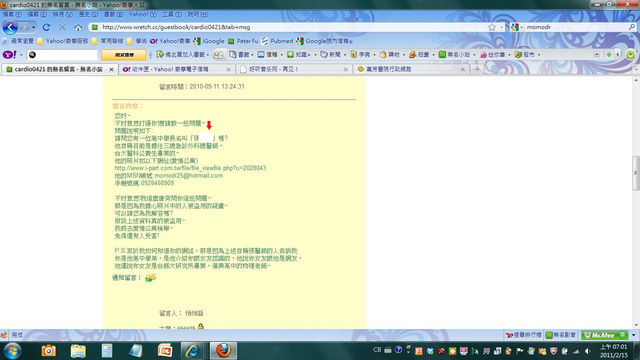
Task: Open the i-part.com.tw file link
Action: [190, 168]
